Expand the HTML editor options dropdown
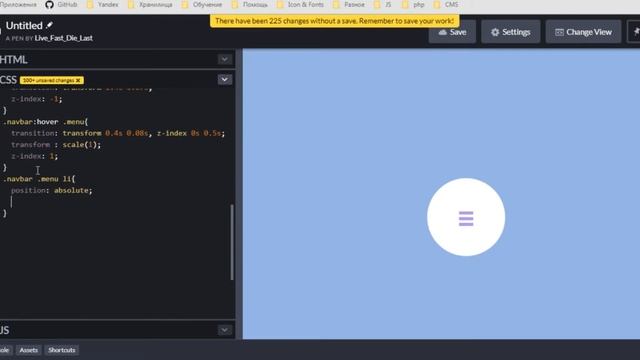This screenshot has height=360, width=640. (224, 60)
